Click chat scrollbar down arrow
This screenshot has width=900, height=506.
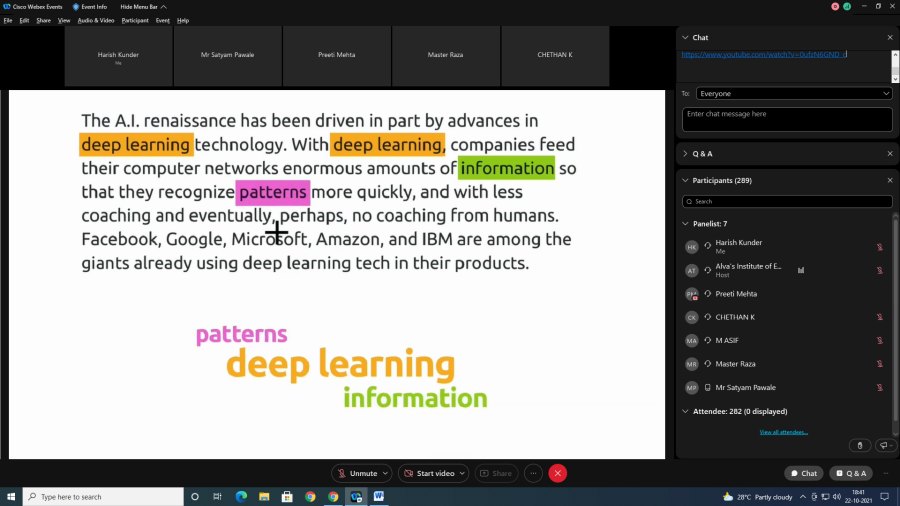pyautogui.click(x=895, y=78)
